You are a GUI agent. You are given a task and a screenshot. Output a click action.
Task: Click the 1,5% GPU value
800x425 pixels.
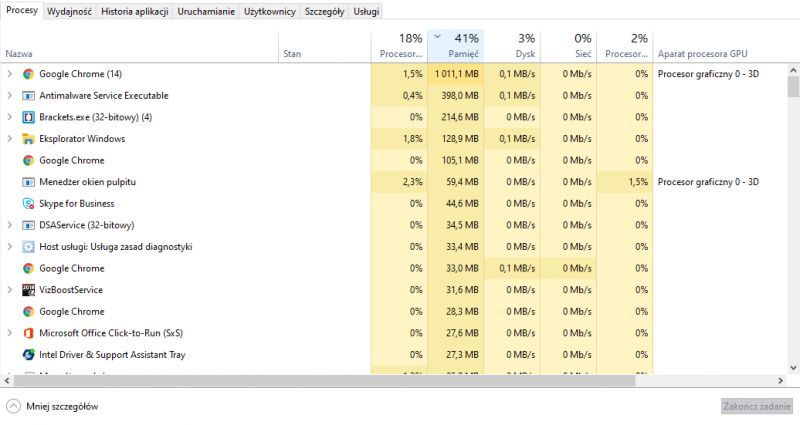(638, 182)
